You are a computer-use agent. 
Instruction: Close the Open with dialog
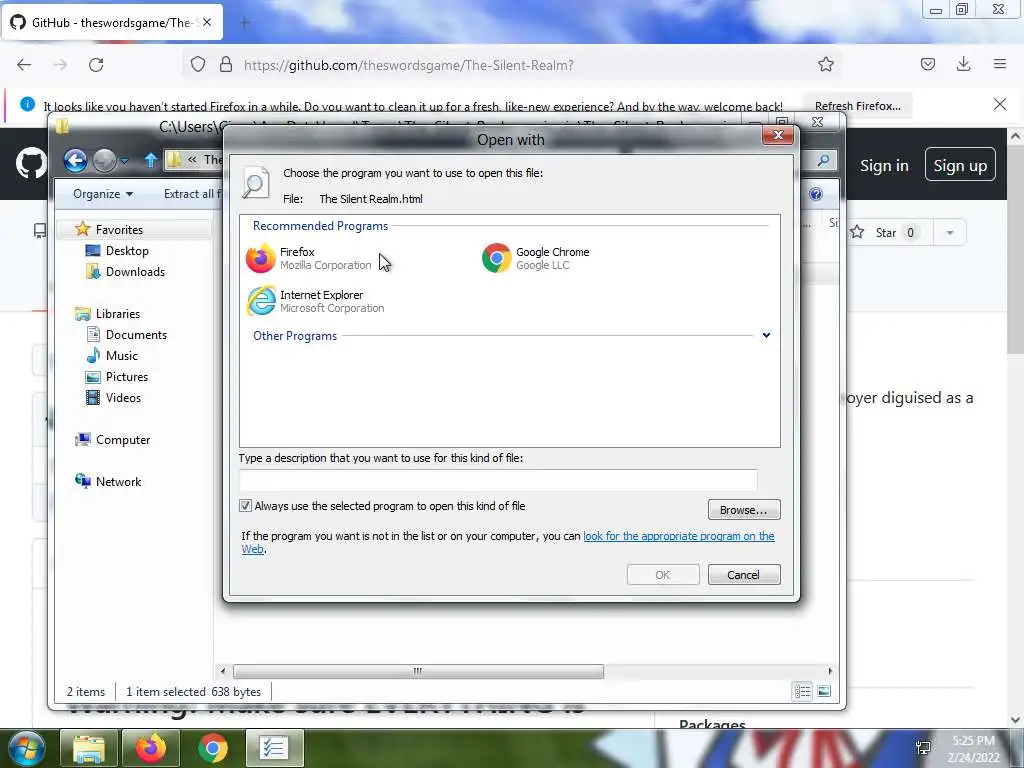coord(778,135)
